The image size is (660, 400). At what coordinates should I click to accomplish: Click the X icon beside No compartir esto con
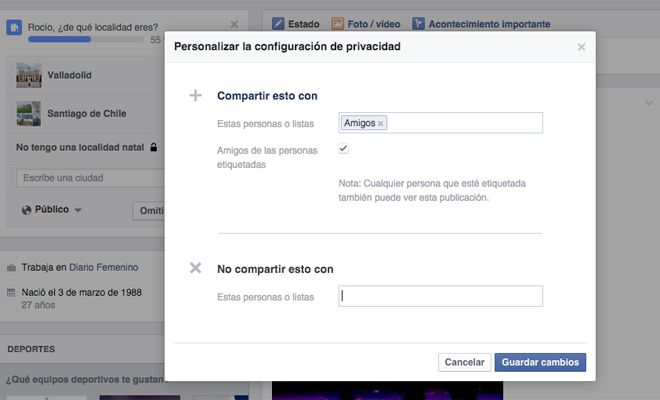point(195,268)
